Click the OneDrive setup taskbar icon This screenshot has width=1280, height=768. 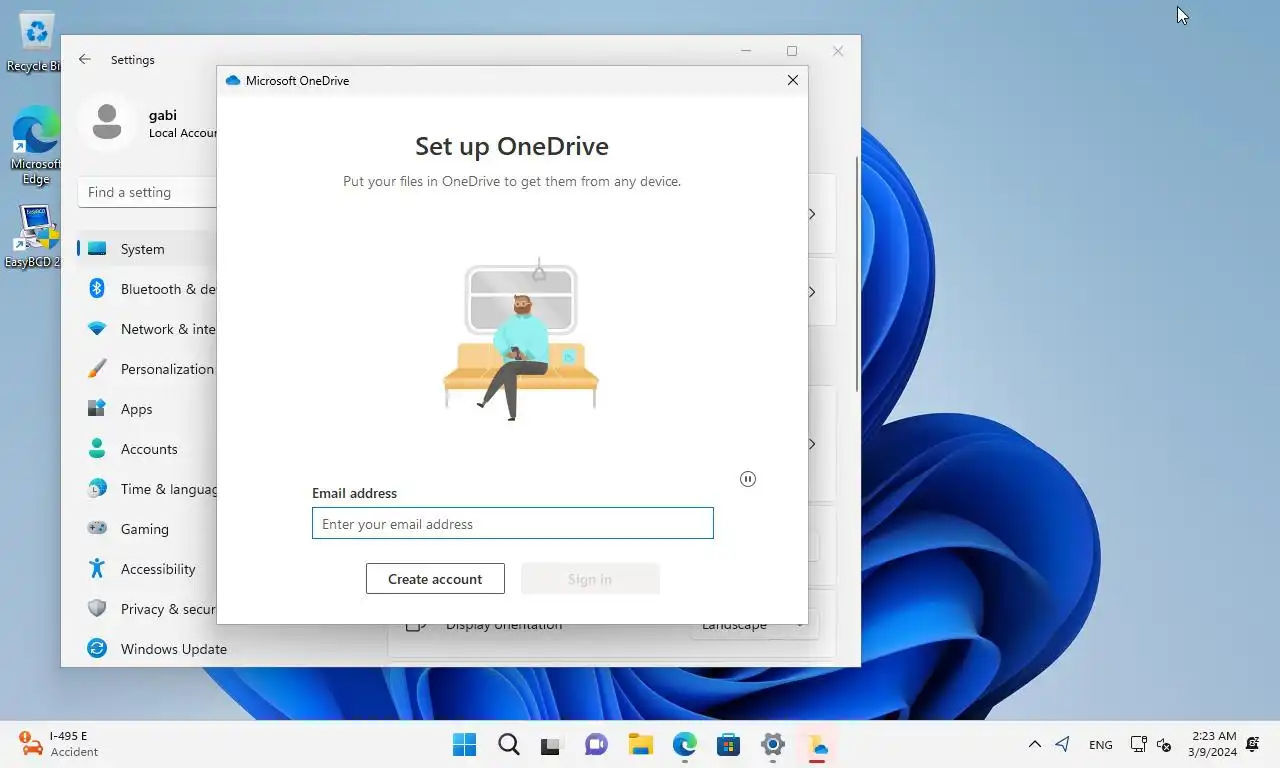[x=817, y=745]
